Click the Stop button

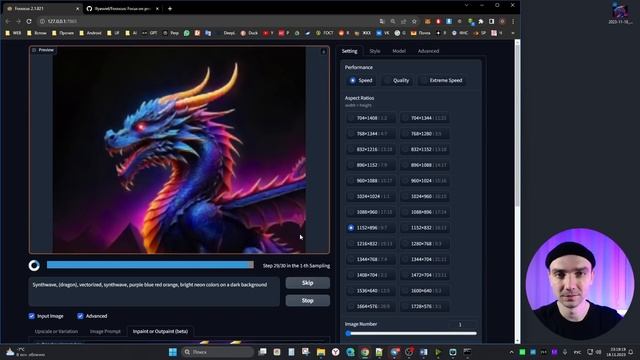307,300
